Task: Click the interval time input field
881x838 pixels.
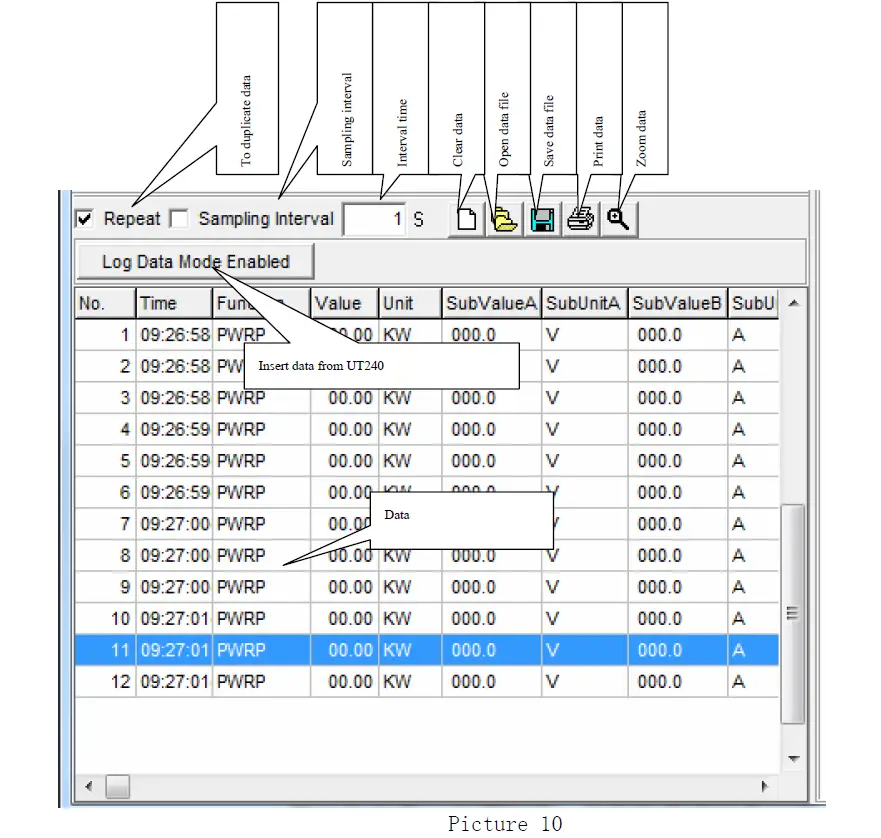Action: [x=374, y=219]
